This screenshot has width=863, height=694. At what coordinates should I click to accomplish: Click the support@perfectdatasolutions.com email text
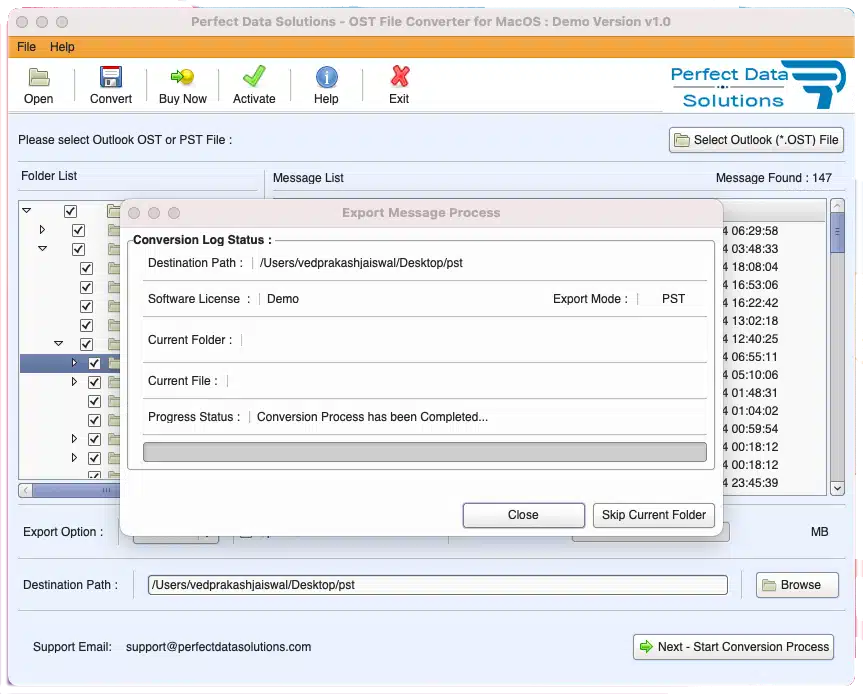(219, 647)
